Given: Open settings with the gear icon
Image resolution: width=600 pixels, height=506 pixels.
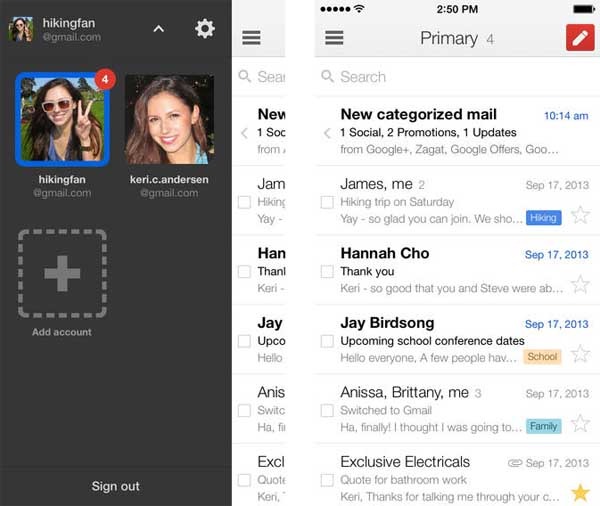Looking at the screenshot, I should pos(205,29).
